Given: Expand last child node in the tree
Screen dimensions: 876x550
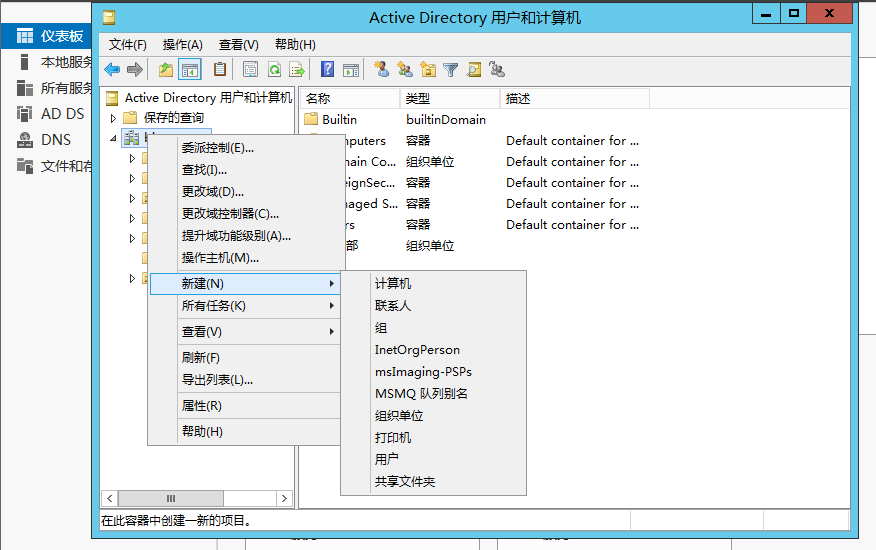Looking at the screenshot, I should point(132,278).
